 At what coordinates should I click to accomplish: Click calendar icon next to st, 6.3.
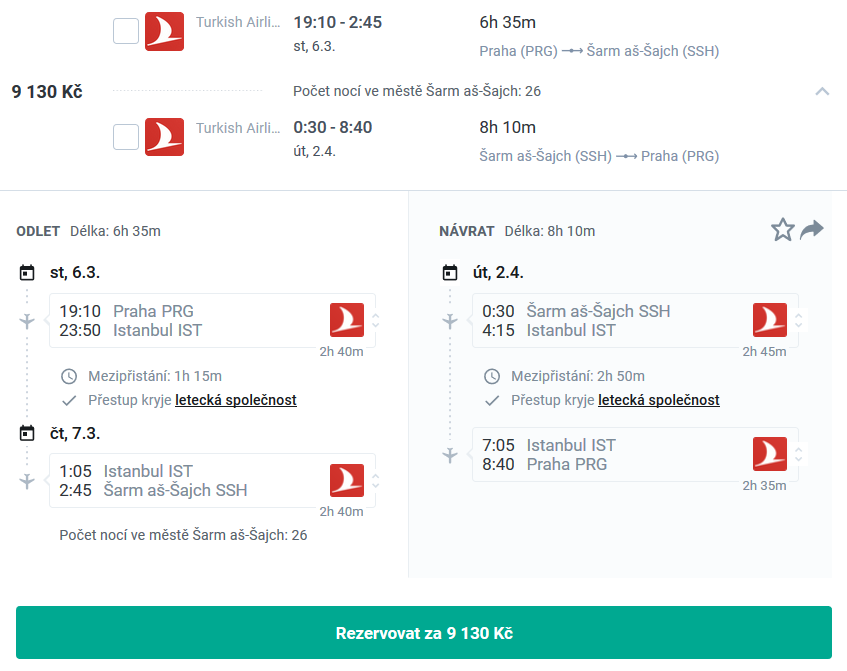coord(27,273)
